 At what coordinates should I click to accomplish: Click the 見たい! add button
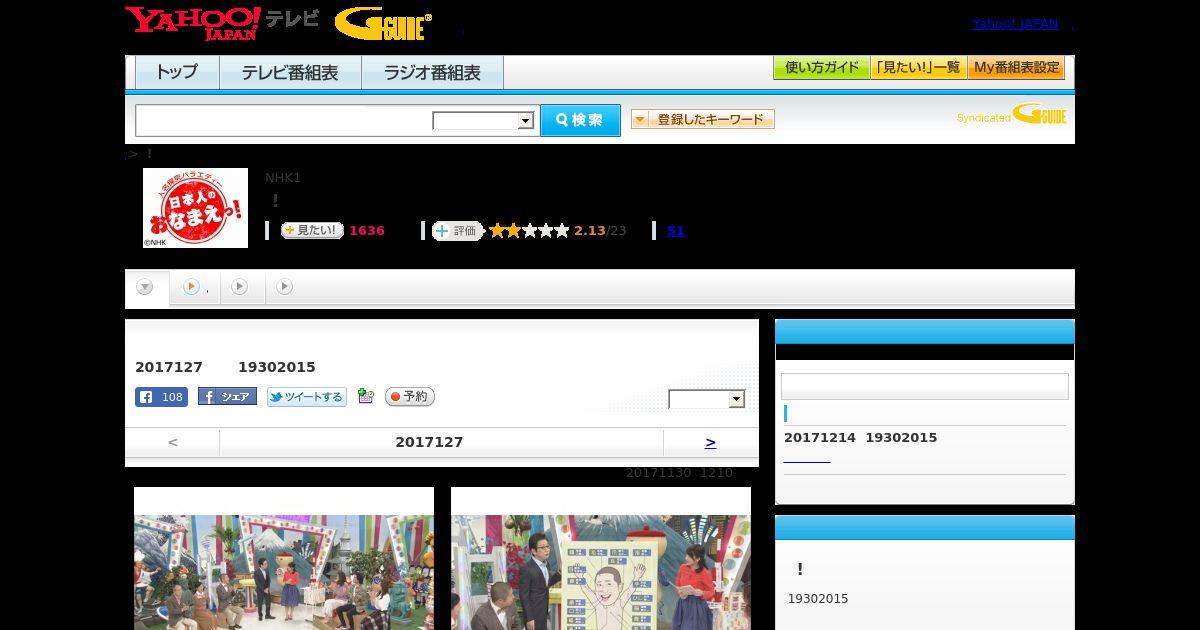312,230
